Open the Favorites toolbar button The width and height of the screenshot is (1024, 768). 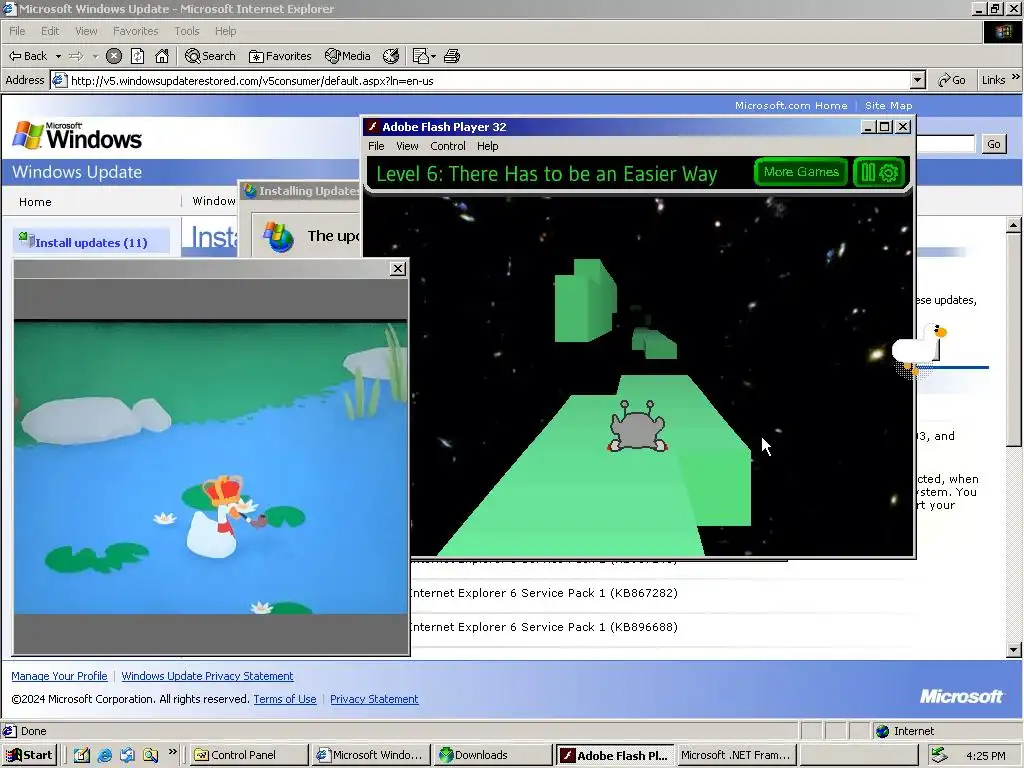pyautogui.click(x=280, y=56)
